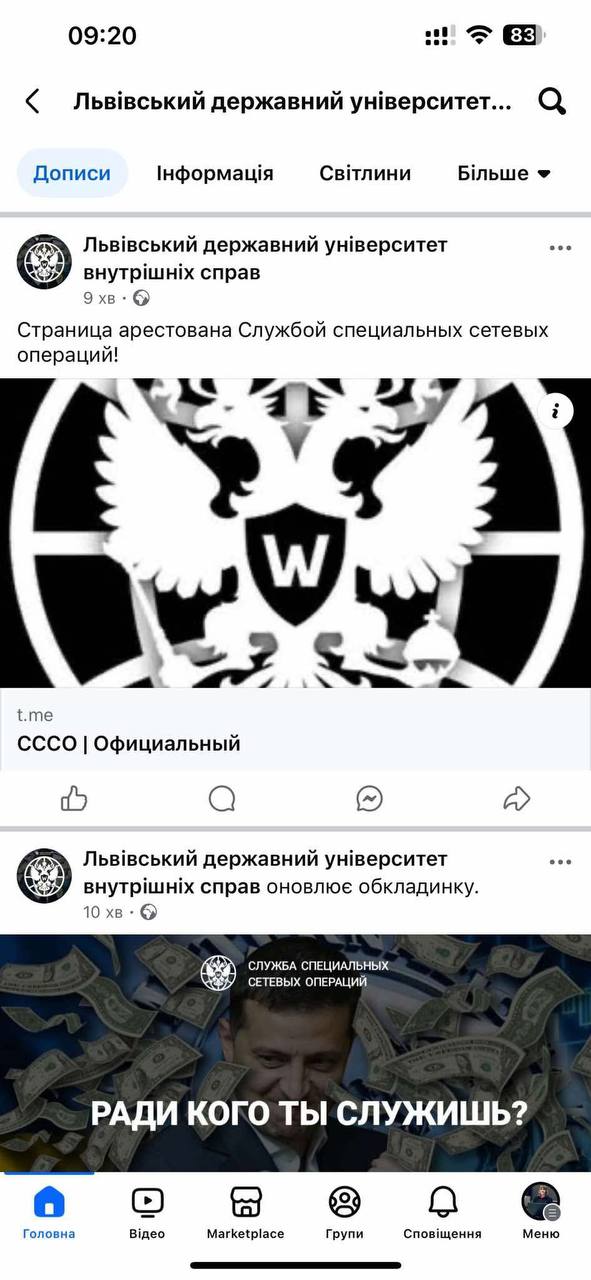Switch to the Світлини tab
The image size is (591, 1280).
365,173
